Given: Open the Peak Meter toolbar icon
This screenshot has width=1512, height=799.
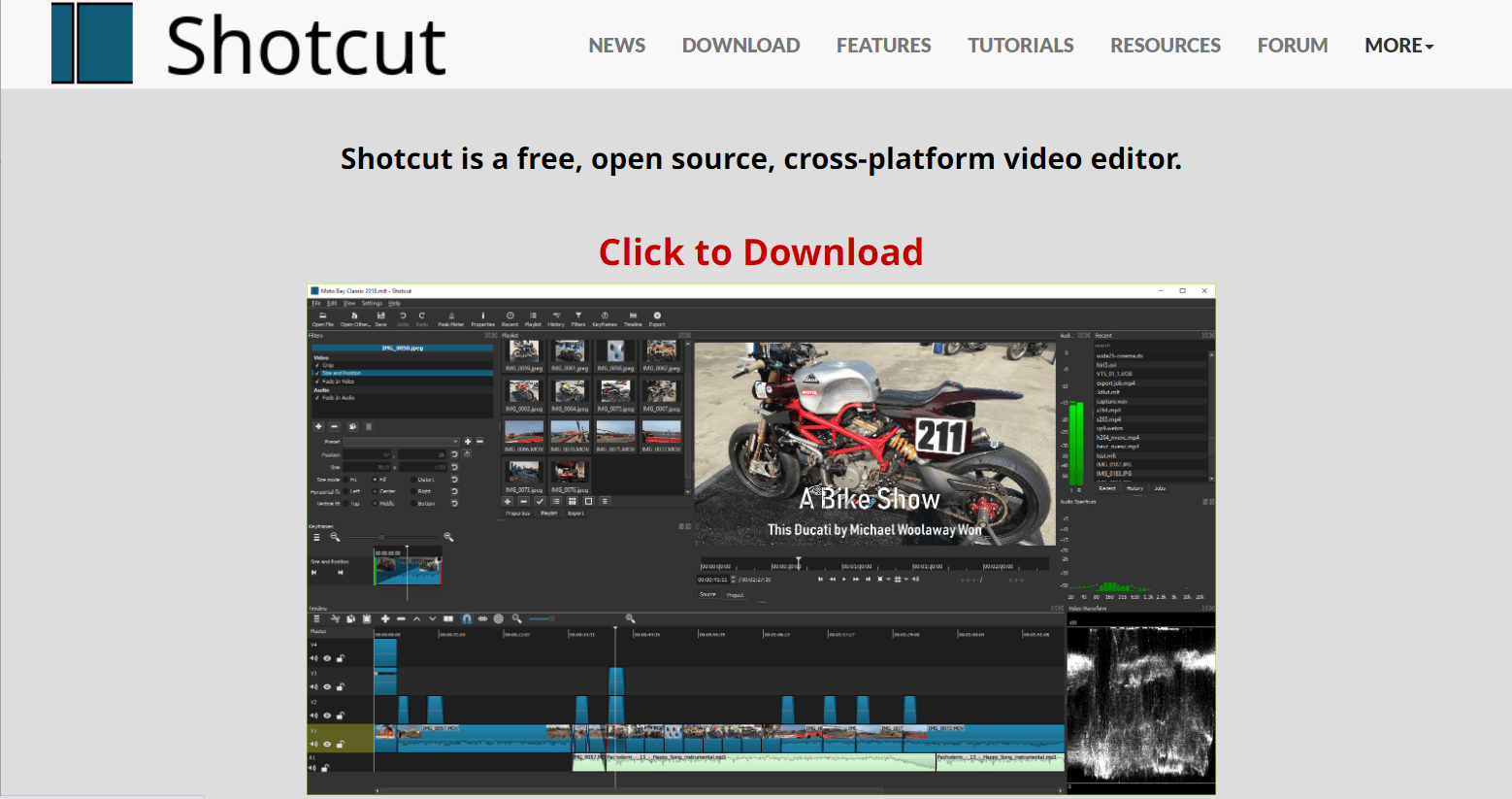Looking at the screenshot, I should (x=451, y=318).
